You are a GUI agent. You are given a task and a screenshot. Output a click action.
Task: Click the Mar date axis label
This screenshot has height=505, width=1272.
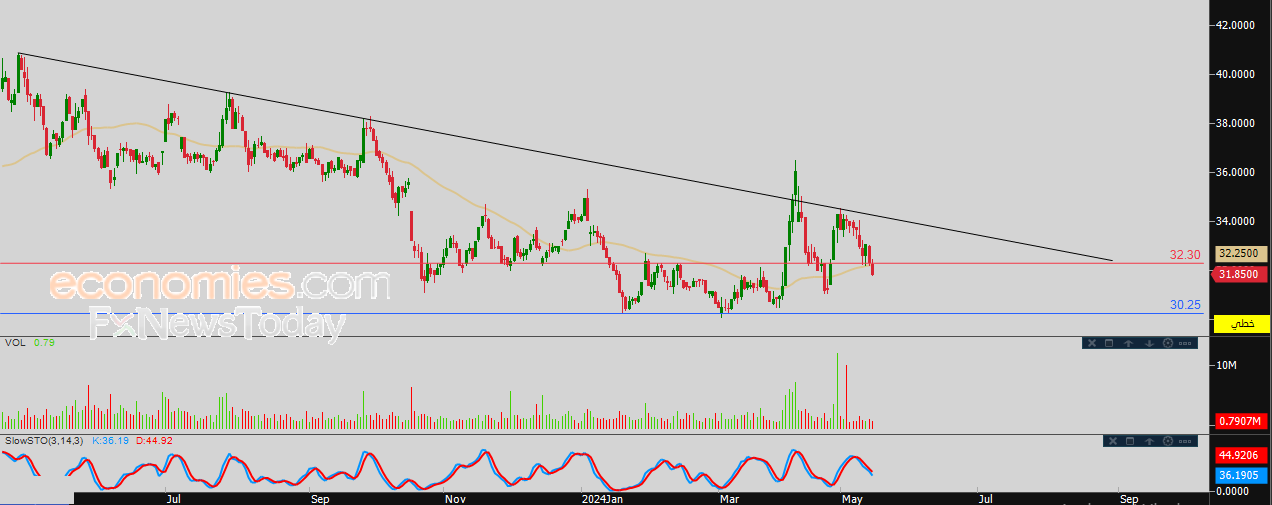[x=729, y=498]
